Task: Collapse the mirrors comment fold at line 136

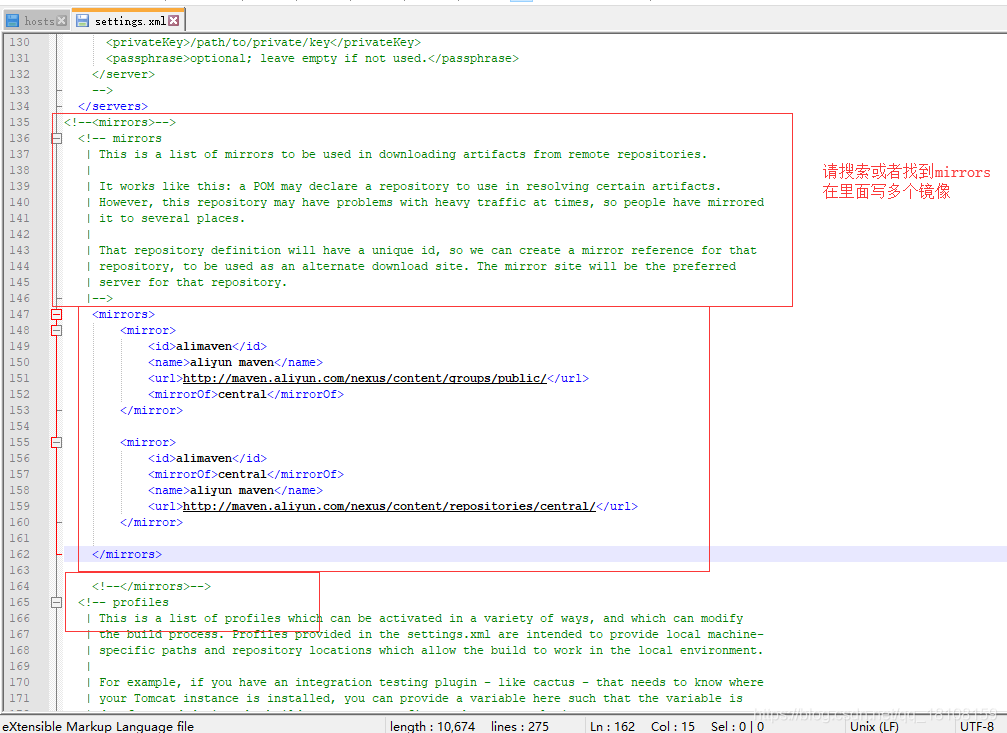Action: [57, 138]
